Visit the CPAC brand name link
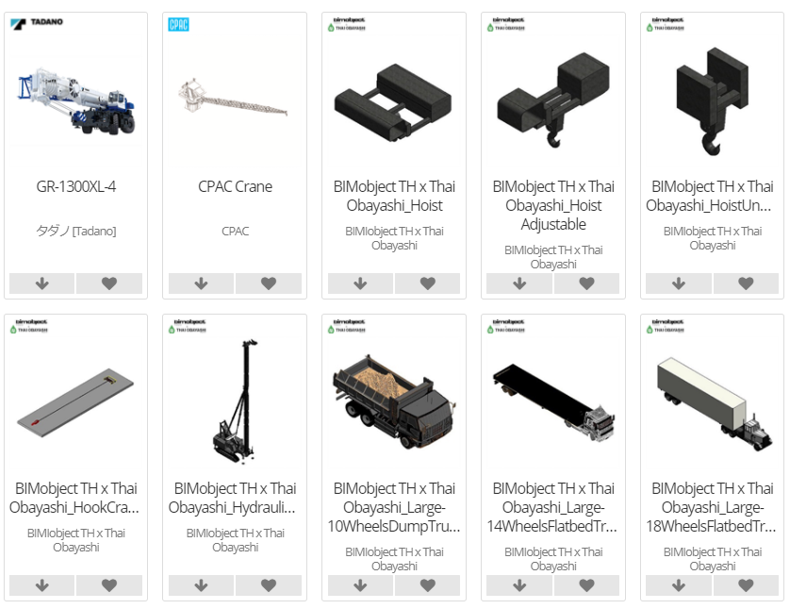The width and height of the screenshot is (791, 608). 235,231
